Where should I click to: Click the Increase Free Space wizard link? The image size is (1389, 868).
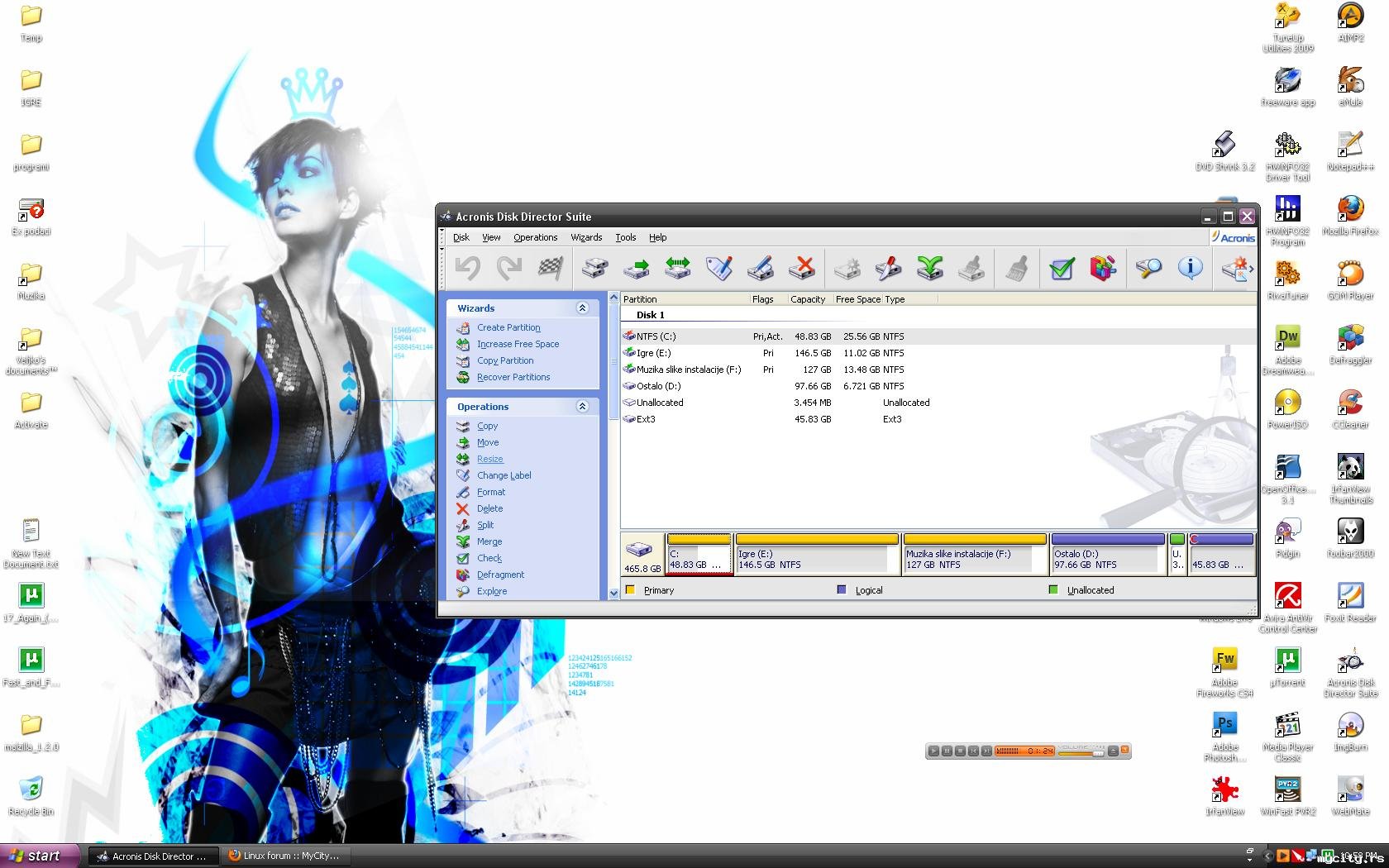coord(518,344)
